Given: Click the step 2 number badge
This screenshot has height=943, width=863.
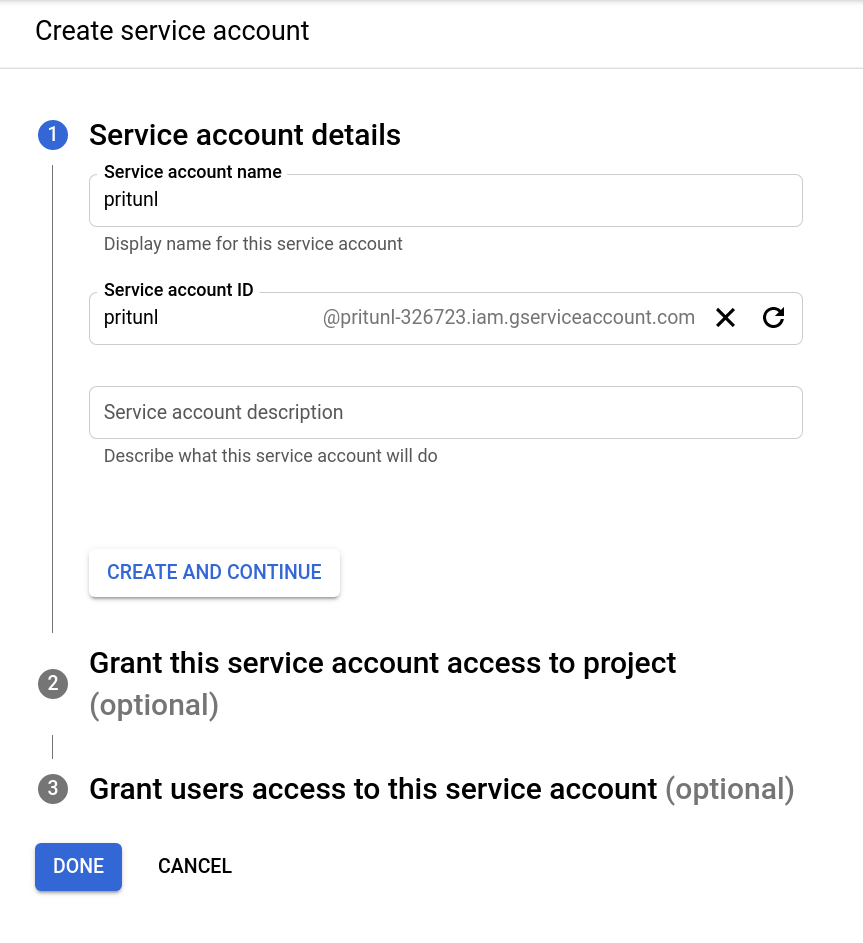Looking at the screenshot, I should (x=52, y=684).
